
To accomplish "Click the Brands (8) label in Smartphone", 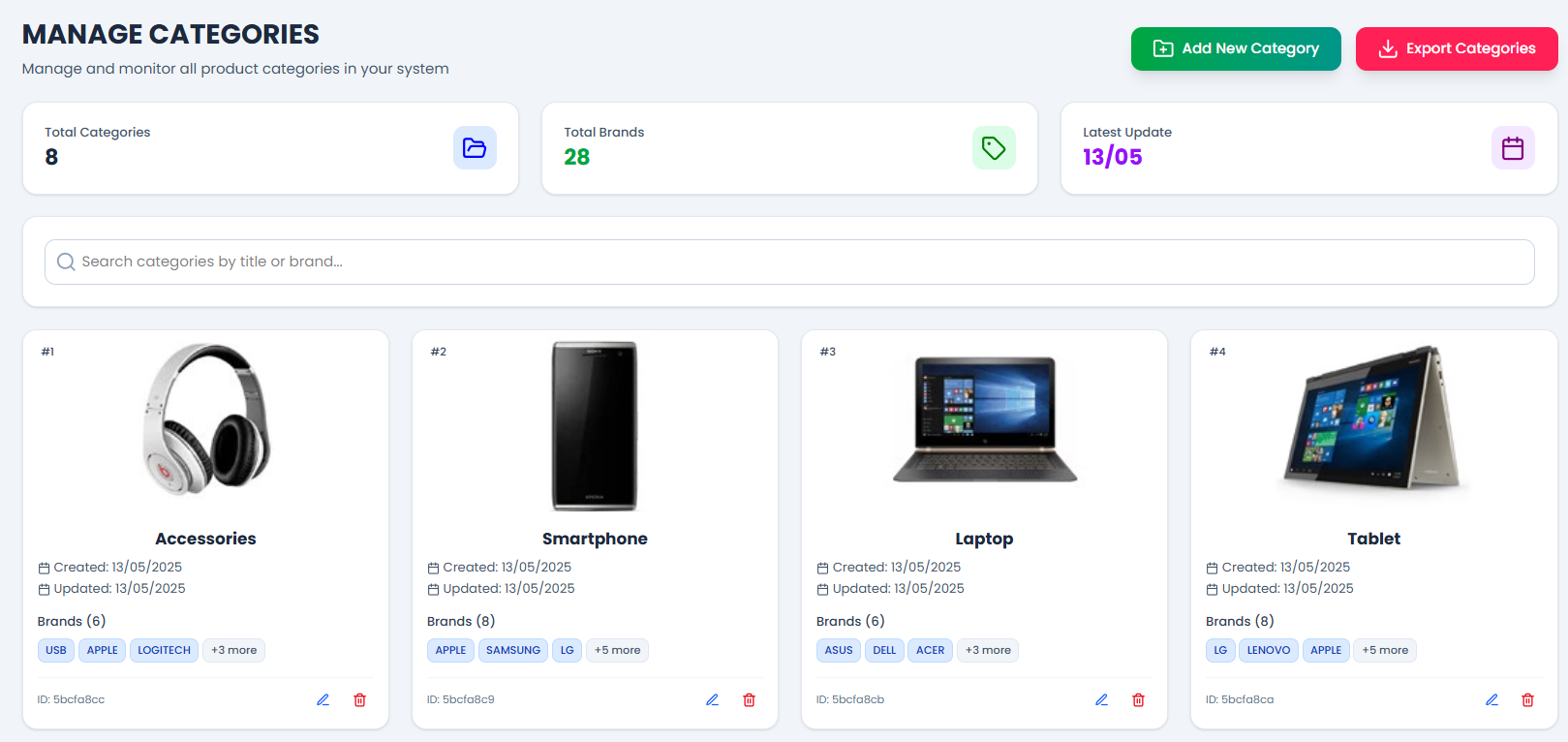I will tap(461, 621).
